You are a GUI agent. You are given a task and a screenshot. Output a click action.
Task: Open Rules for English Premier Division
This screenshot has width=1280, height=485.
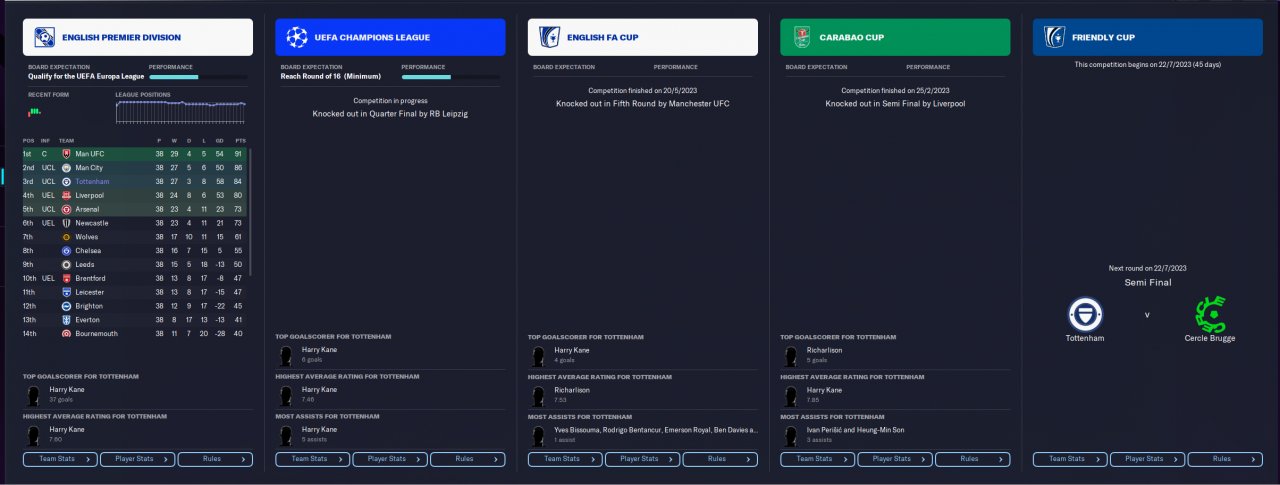[214, 459]
